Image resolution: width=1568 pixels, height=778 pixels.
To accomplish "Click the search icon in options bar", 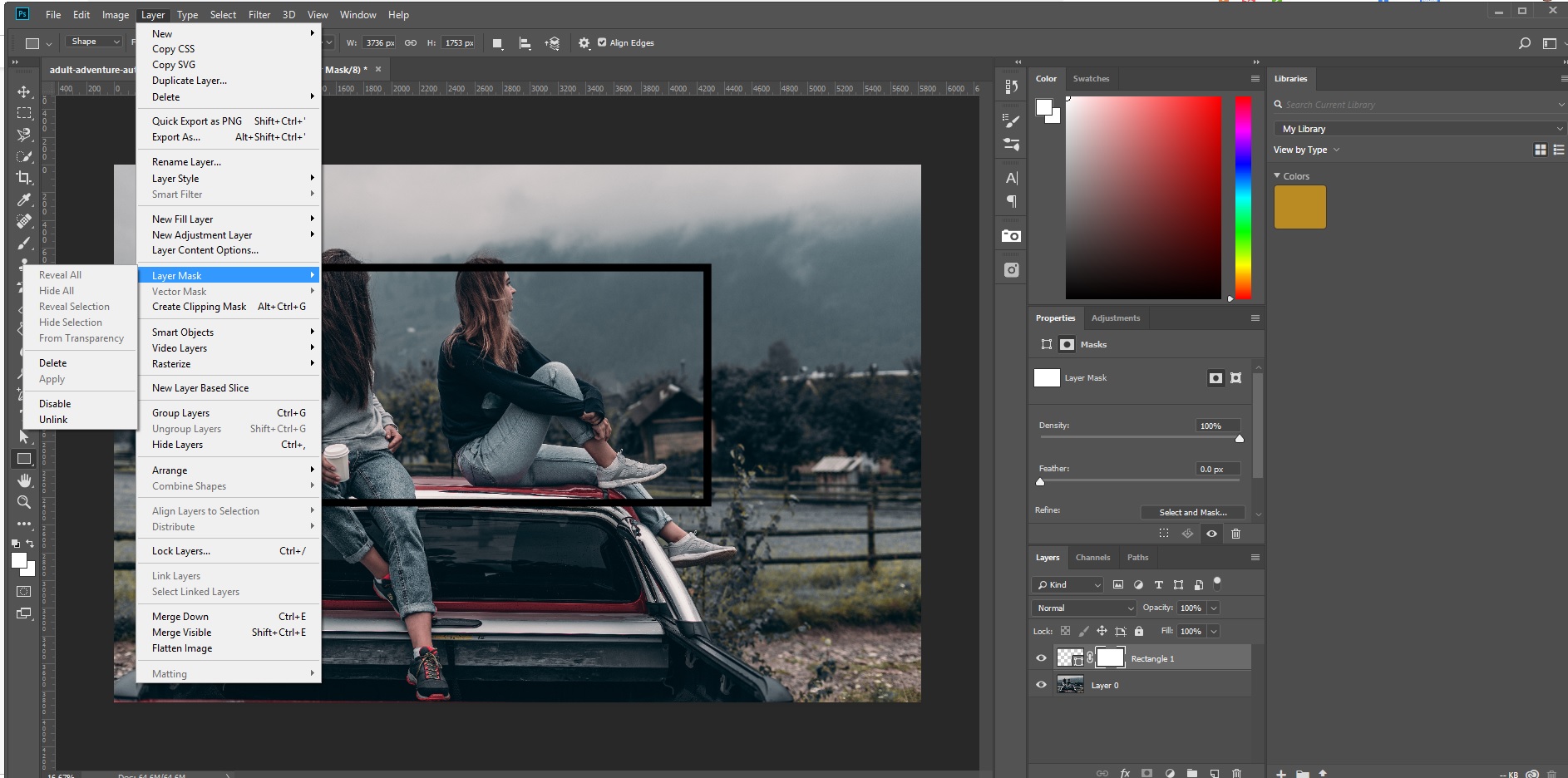I will click(1524, 43).
